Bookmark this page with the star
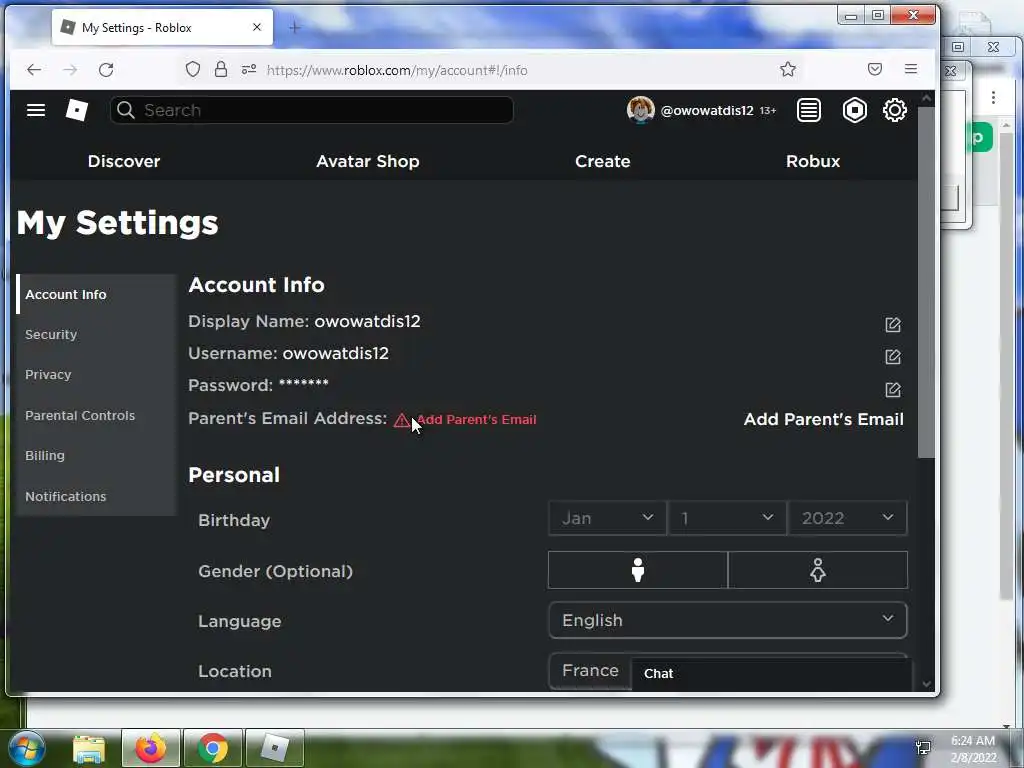1024x768 pixels. pos(788,69)
